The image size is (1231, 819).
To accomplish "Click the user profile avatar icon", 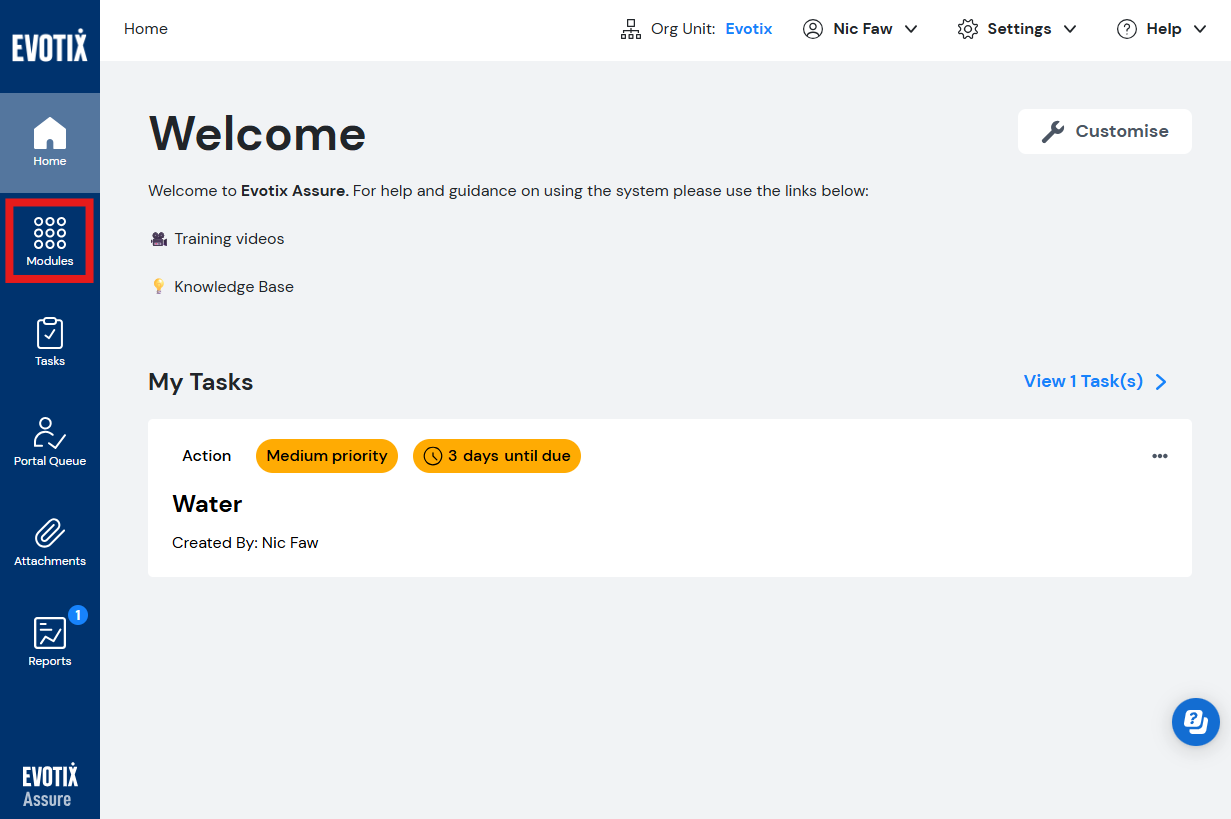I will tap(813, 29).
